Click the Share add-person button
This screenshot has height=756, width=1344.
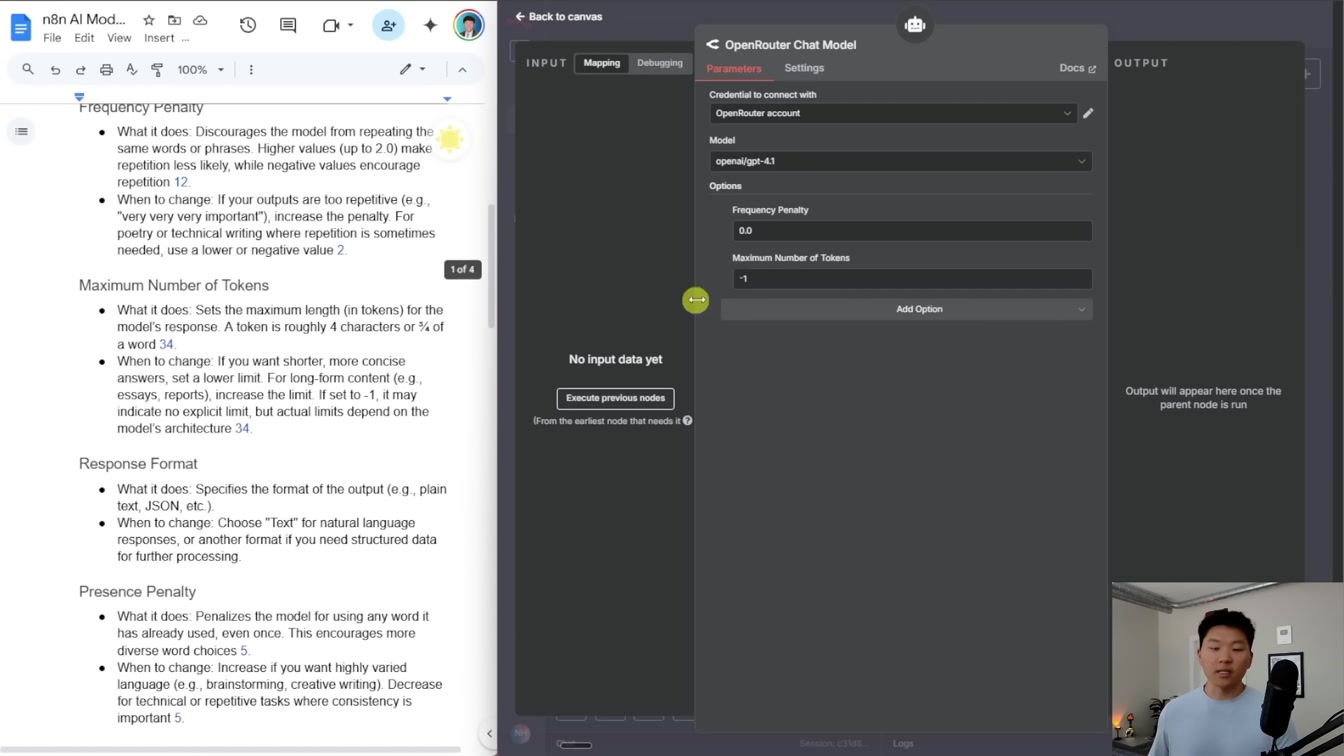coord(388,25)
